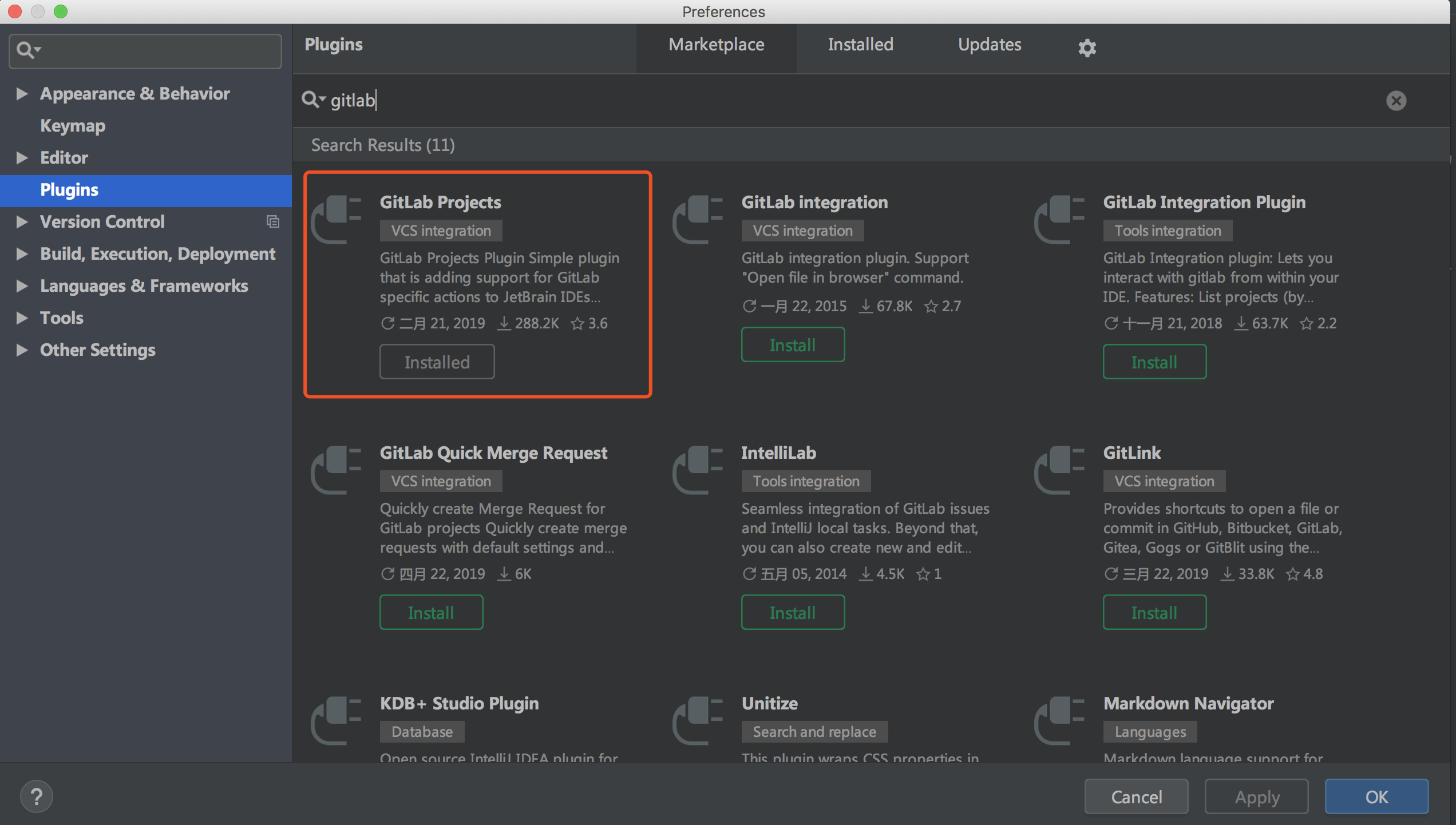Click the IntelliLab plug icon
Viewport: 1456px width, 825px height.
[x=698, y=470]
